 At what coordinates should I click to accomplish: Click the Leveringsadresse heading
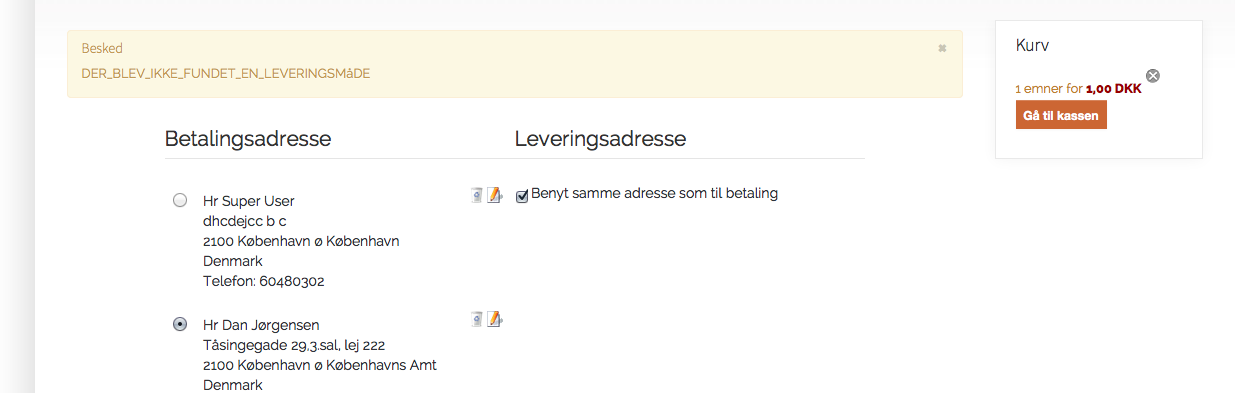[600, 139]
